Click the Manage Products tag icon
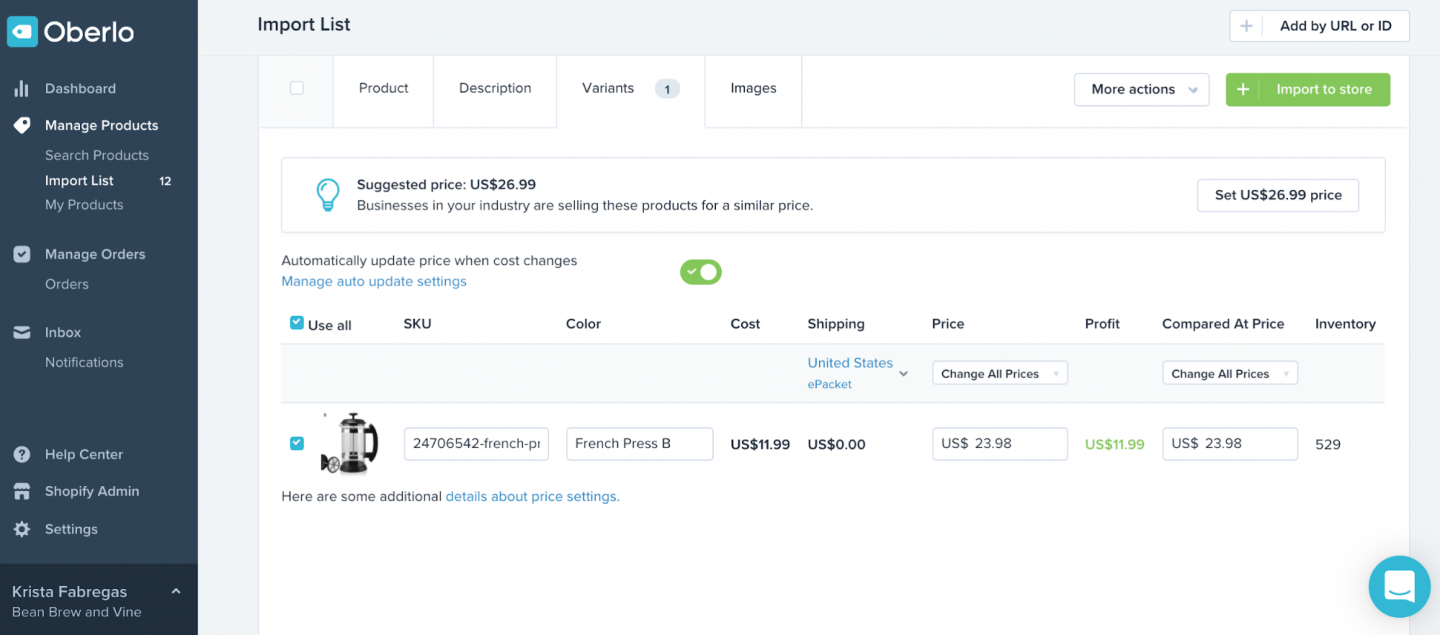Screen dimensions: 1440x635 pos(21,125)
